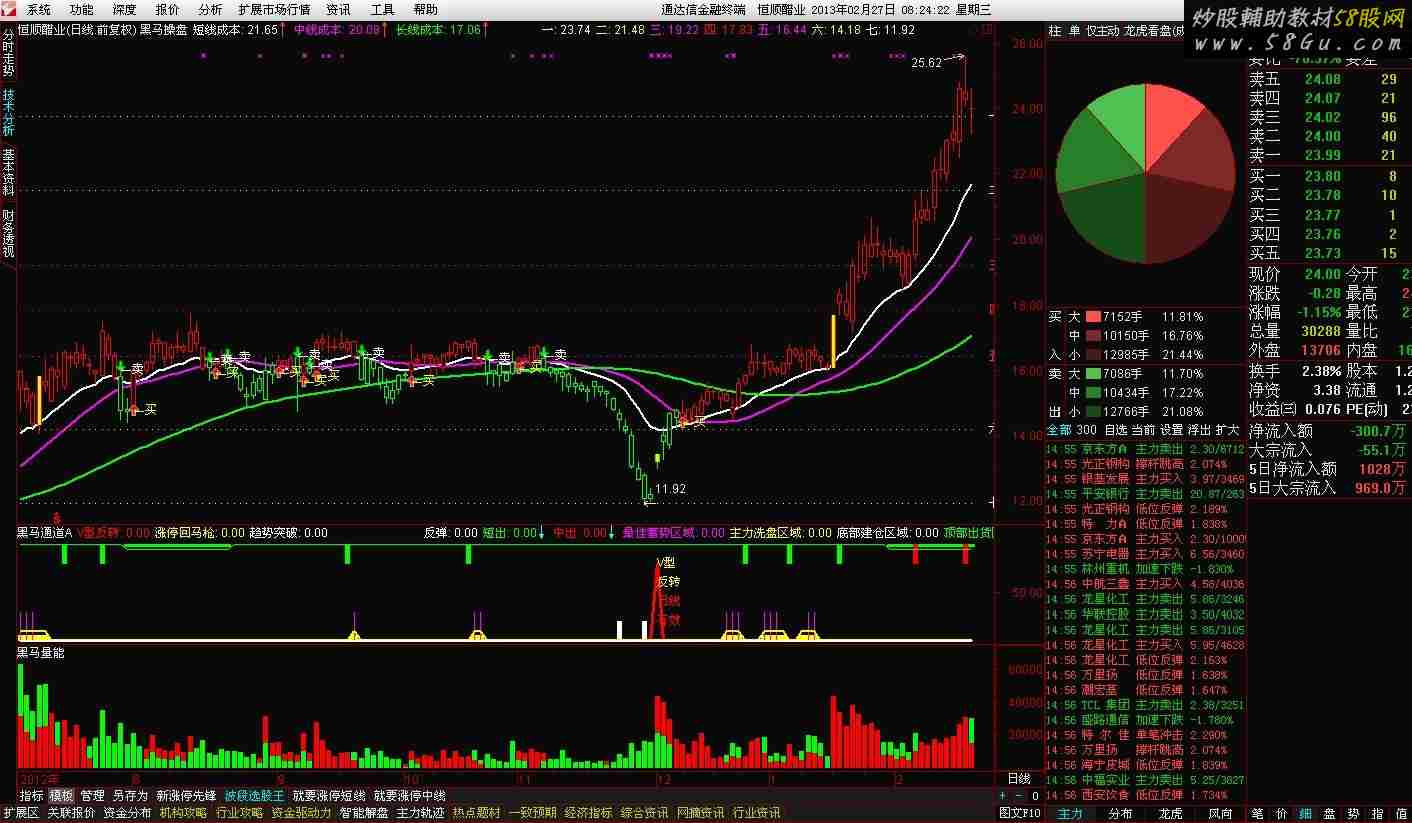The image size is (1412, 823).
Task: Open the 帮助 menu
Action: [x=425, y=9]
